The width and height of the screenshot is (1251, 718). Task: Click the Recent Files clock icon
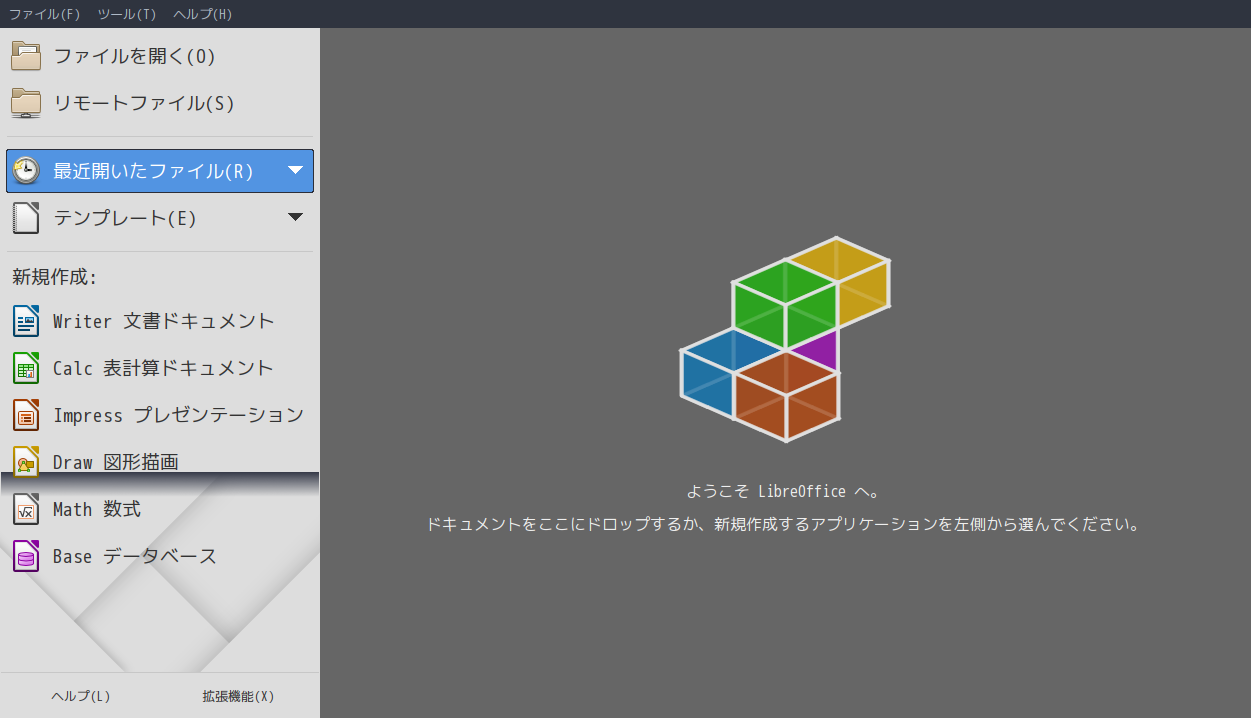(x=26, y=171)
